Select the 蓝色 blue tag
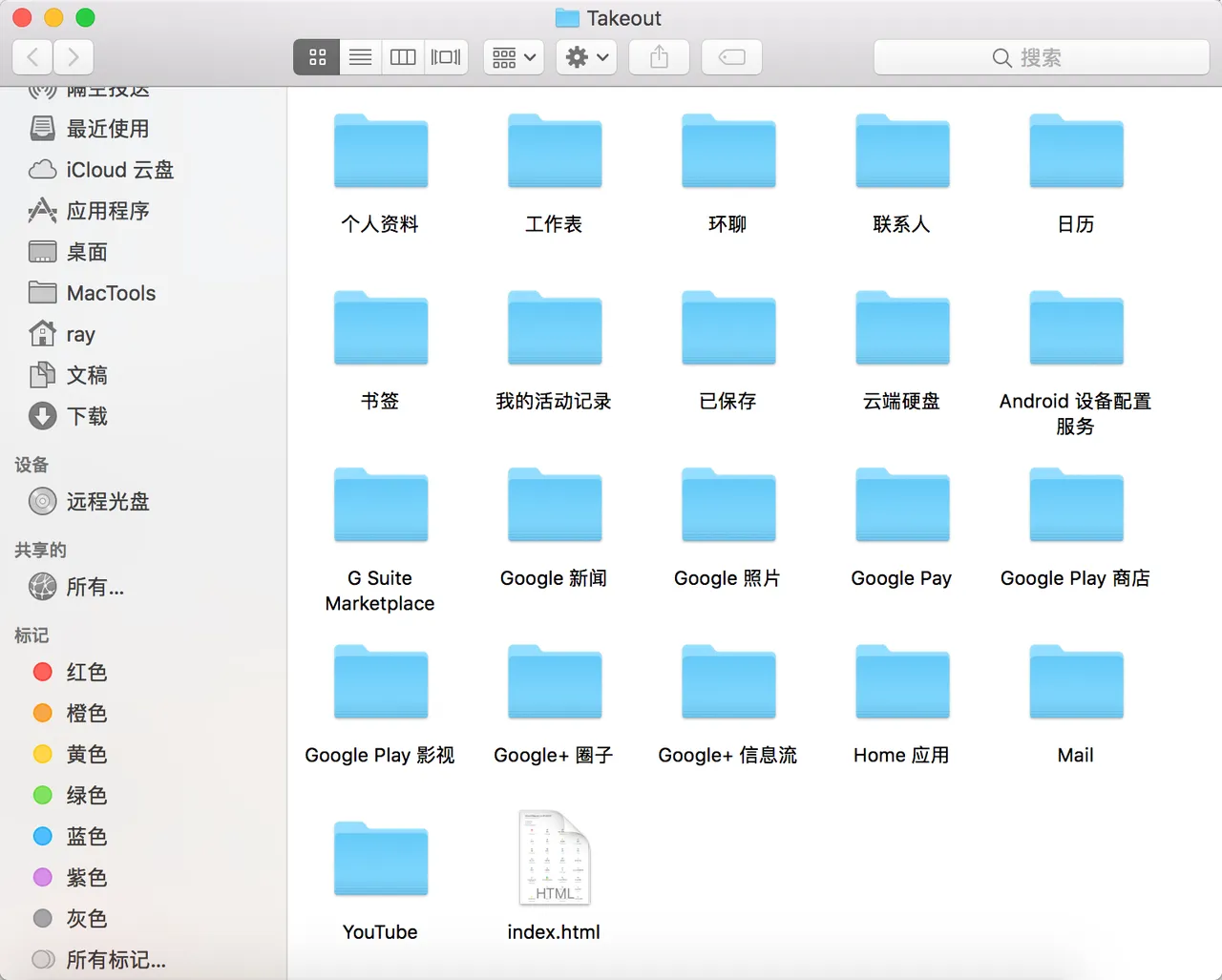 click(70, 836)
